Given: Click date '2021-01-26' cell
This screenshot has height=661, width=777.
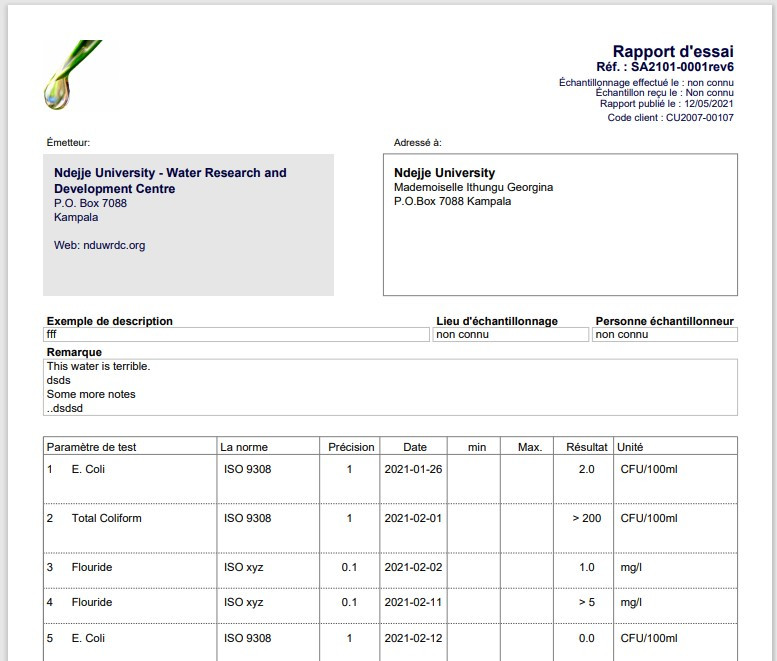Looking at the screenshot, I should pyautogui.click(x=413, y=469).
